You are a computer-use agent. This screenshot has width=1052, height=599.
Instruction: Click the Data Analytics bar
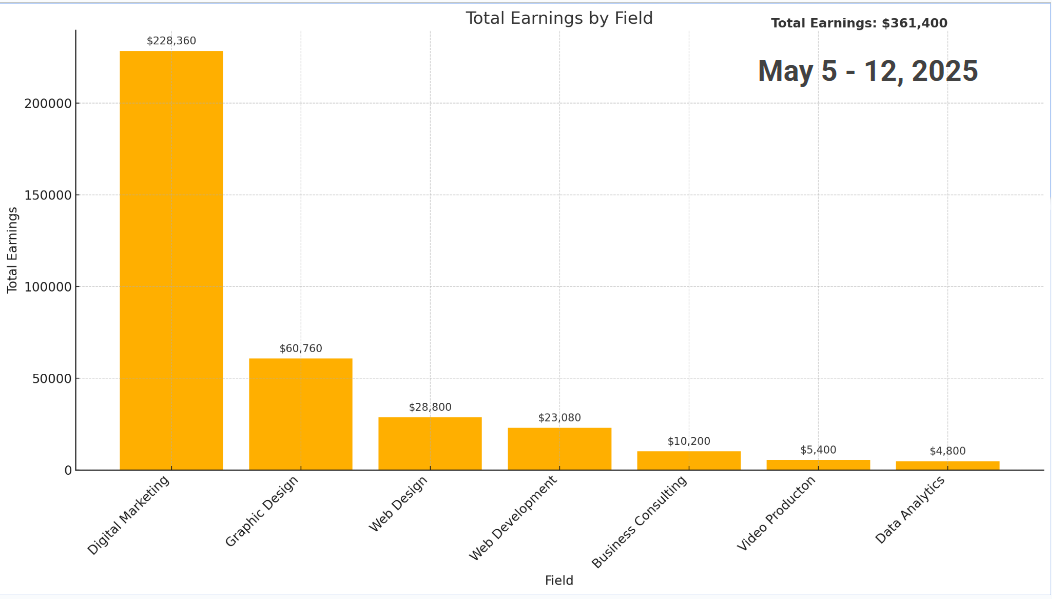[948, 466]
